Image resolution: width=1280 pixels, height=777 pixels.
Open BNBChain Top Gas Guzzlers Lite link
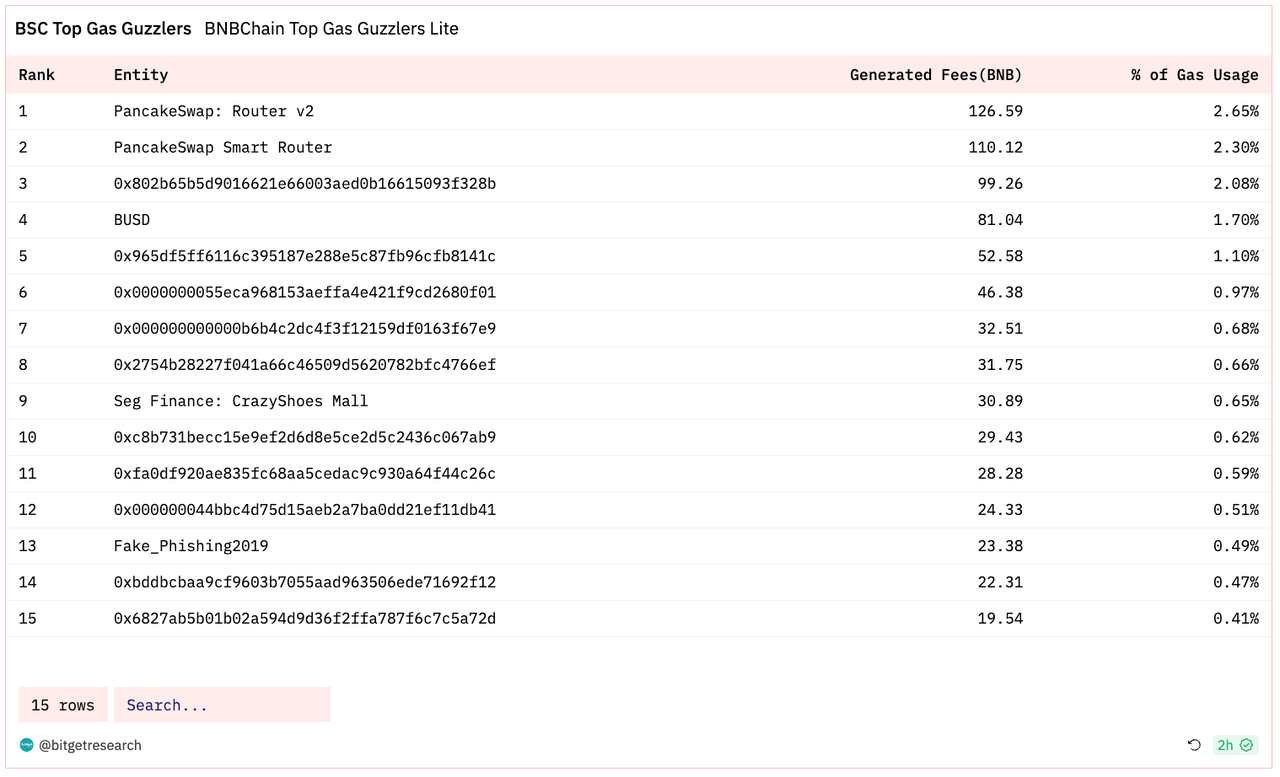(x=331, y=29)
